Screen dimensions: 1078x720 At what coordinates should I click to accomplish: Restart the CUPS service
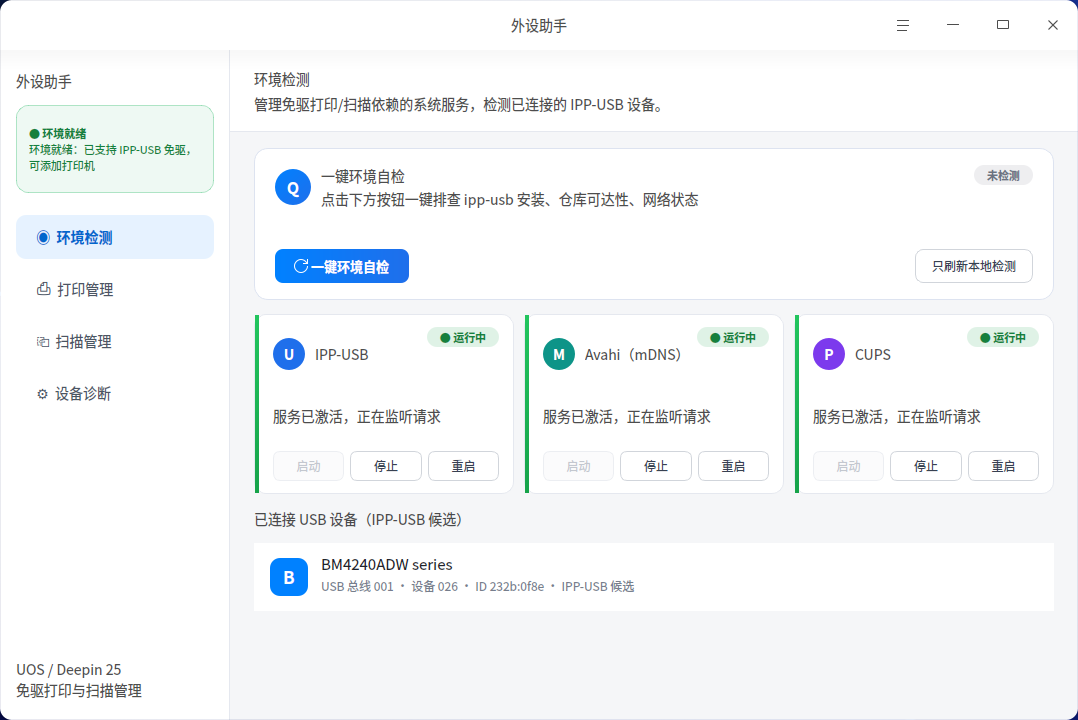click(x=1003, y=466)
